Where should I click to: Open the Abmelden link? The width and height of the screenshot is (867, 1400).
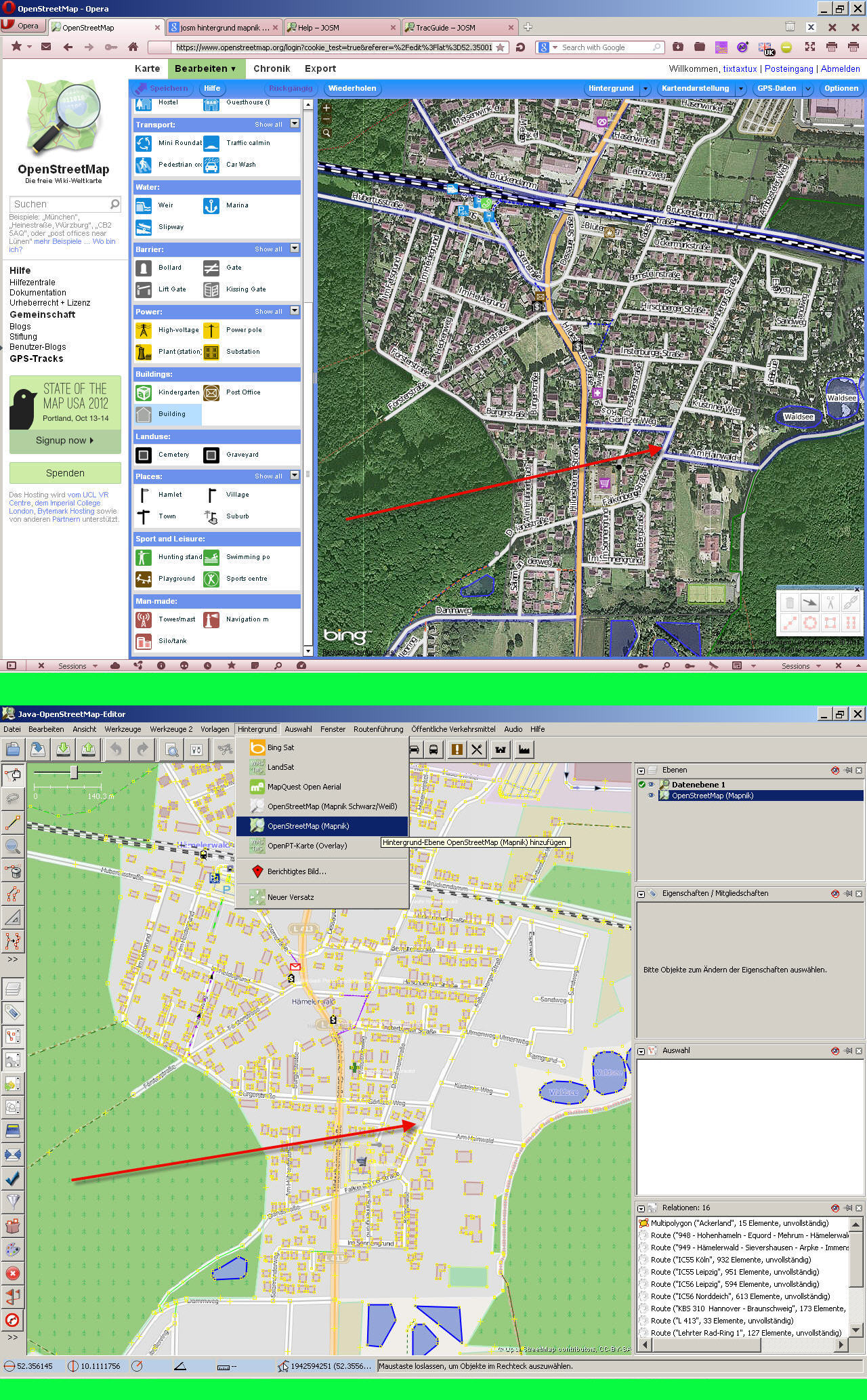coord(840,68)
